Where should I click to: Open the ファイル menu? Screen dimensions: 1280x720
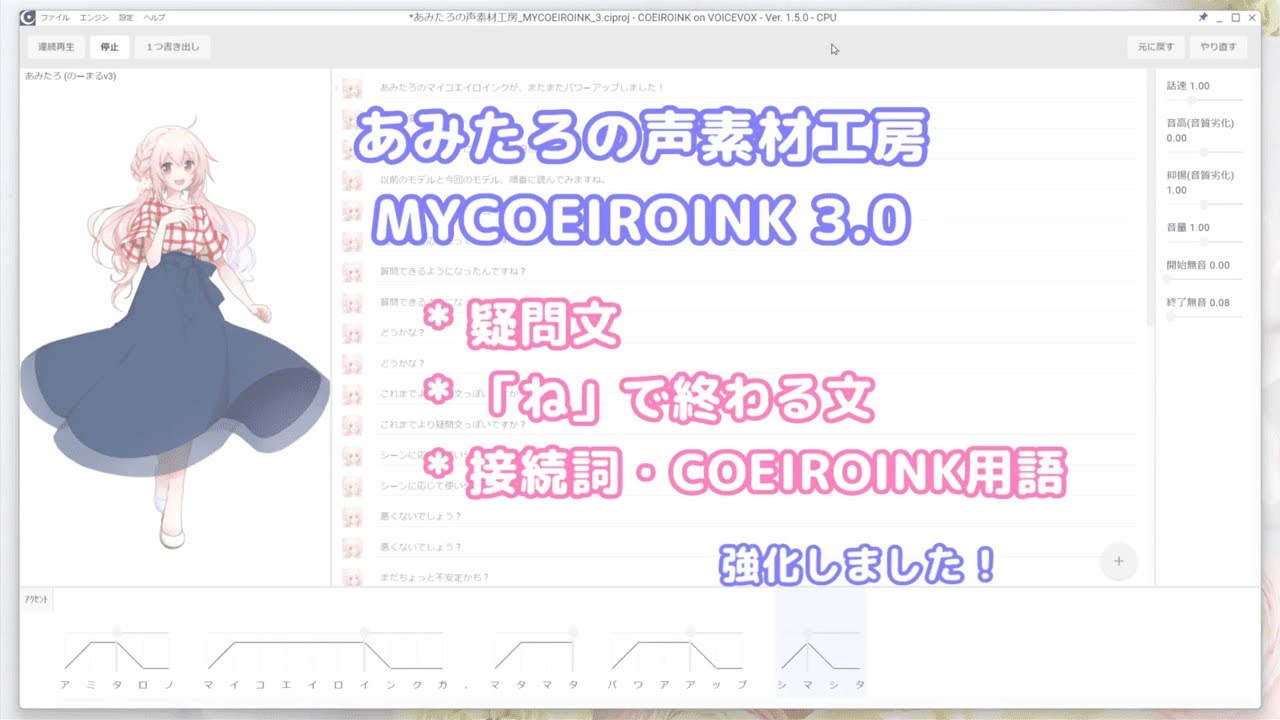54,17
